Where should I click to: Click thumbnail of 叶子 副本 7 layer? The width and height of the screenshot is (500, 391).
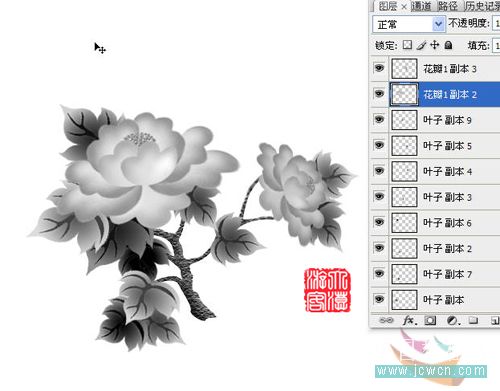(404, 274)
